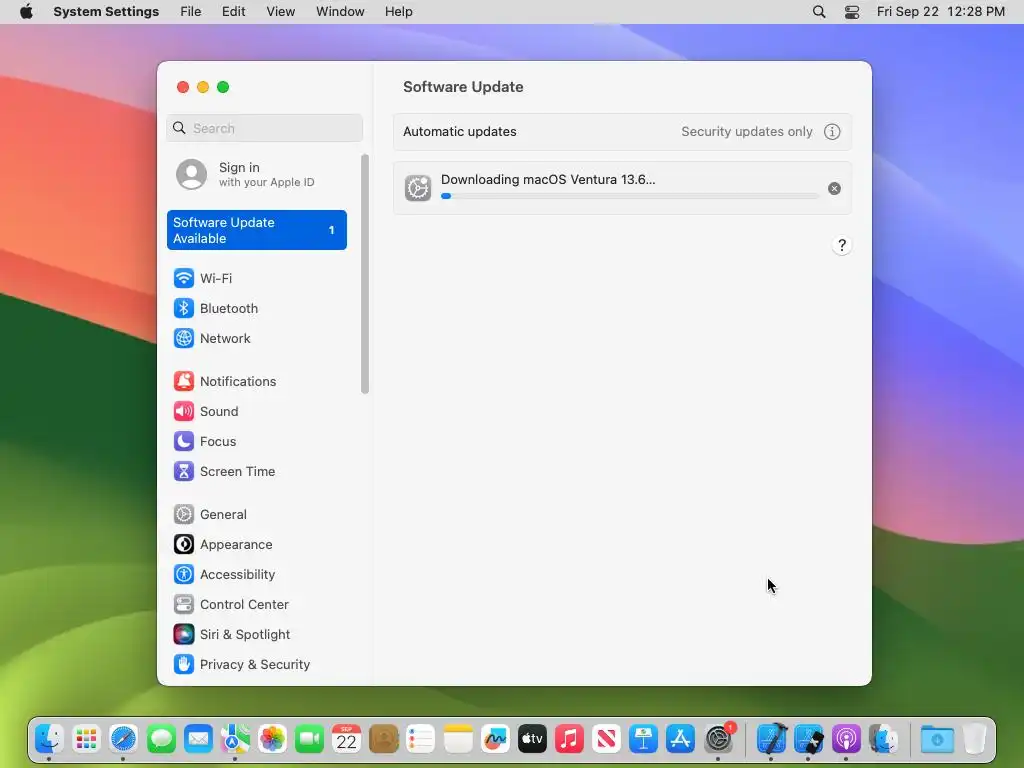
Task: Open the Edit menu
Action: click(x=233, y=12)
